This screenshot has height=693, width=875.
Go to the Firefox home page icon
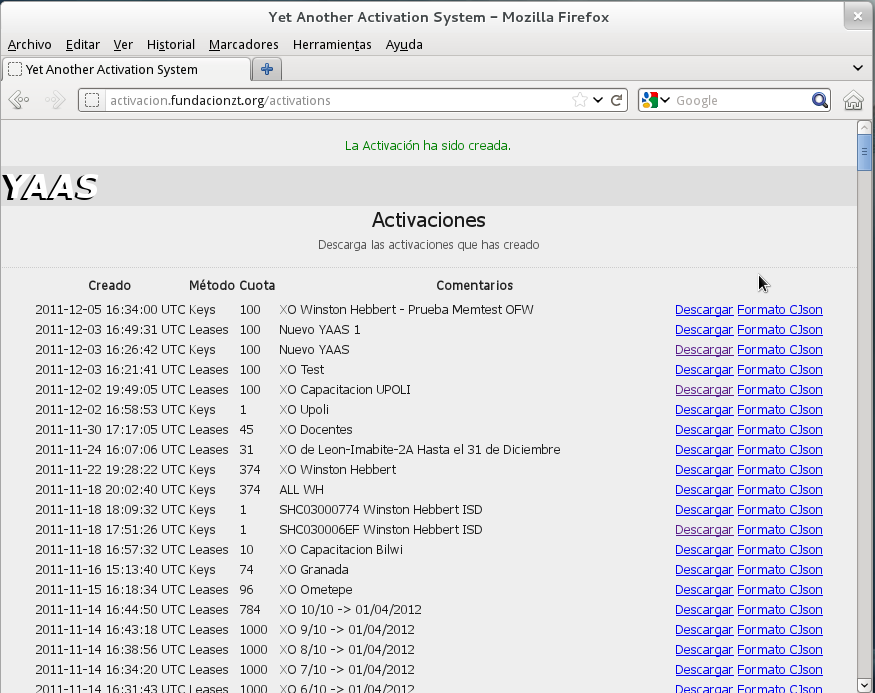[x=853, y=100]
